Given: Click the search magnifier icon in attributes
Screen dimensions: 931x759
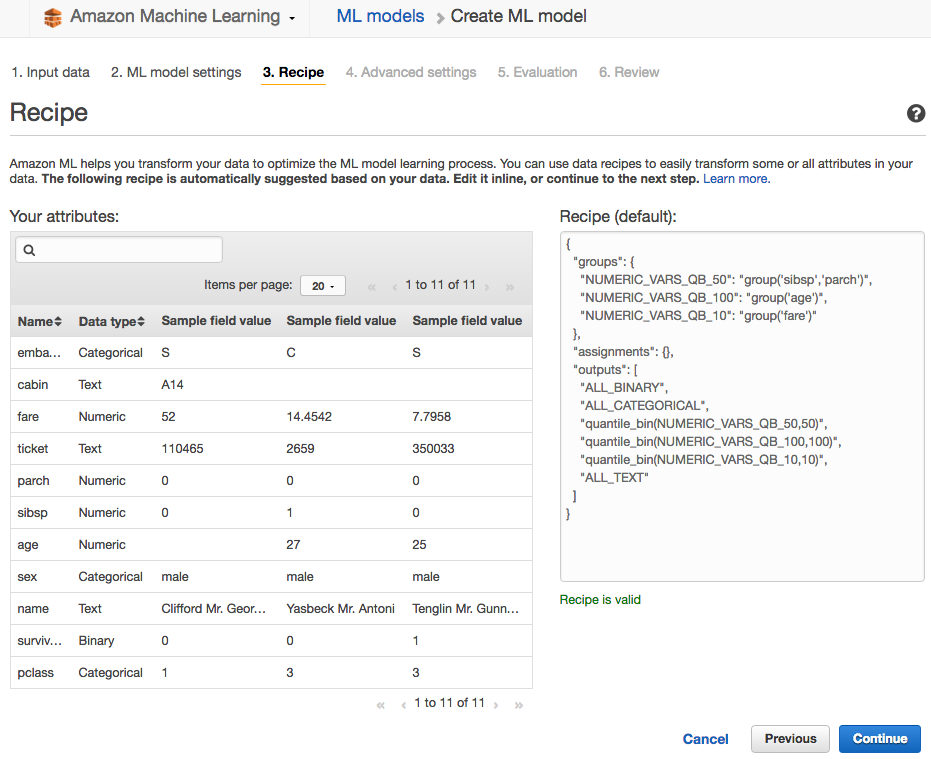Looking at the screenshot, I should click(x=29, y=250).
